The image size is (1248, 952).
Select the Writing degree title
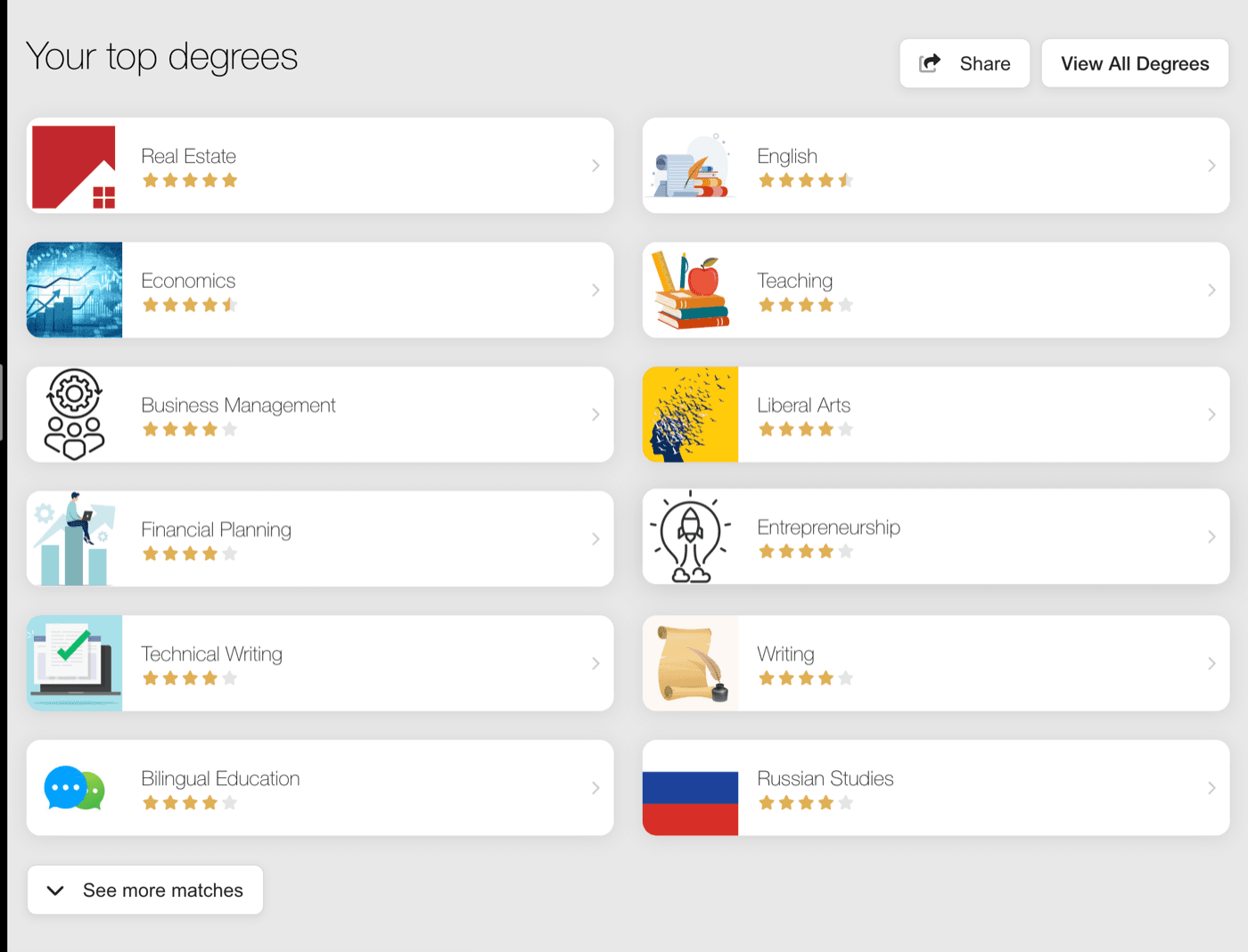(785, 654)
